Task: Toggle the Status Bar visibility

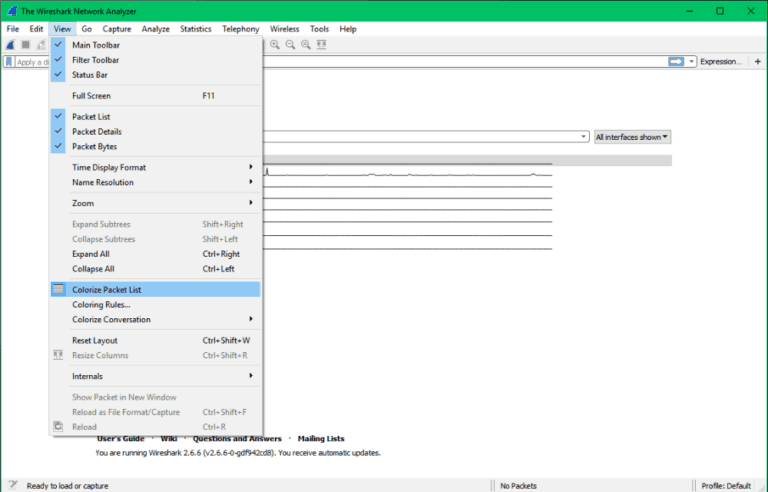Action: [155, 74]
